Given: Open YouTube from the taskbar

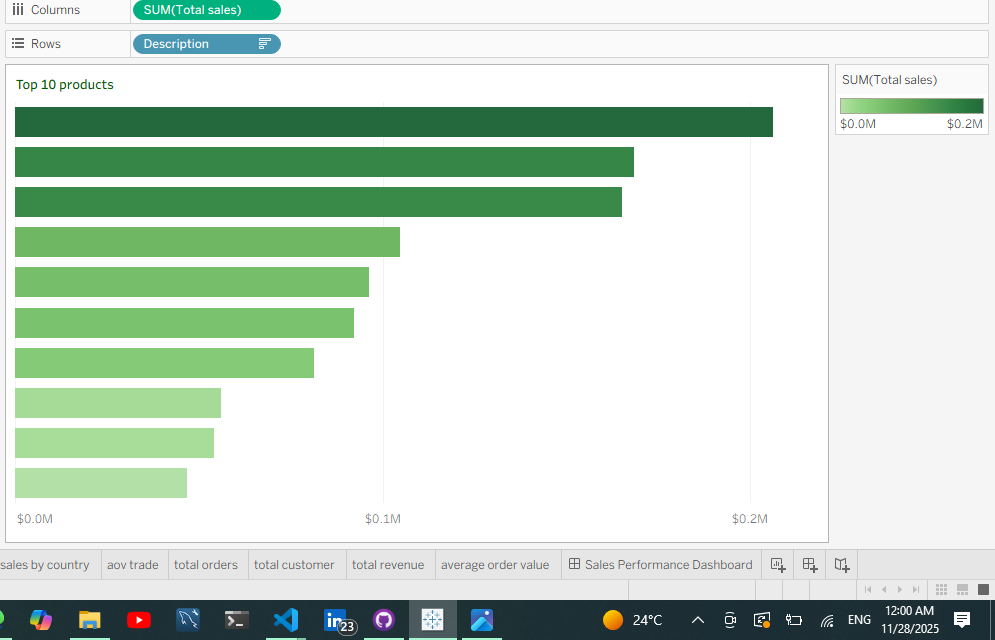Looking at the screenshot, I should pyautogui.click(x=138, y=620).
